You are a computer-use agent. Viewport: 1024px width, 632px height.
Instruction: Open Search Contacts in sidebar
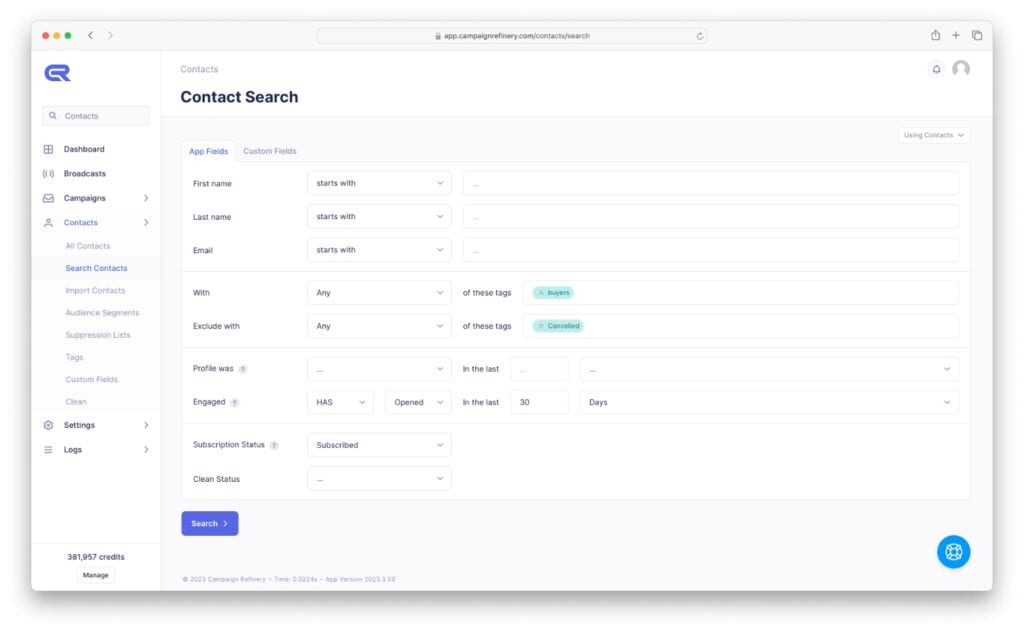tap(96, 268)
